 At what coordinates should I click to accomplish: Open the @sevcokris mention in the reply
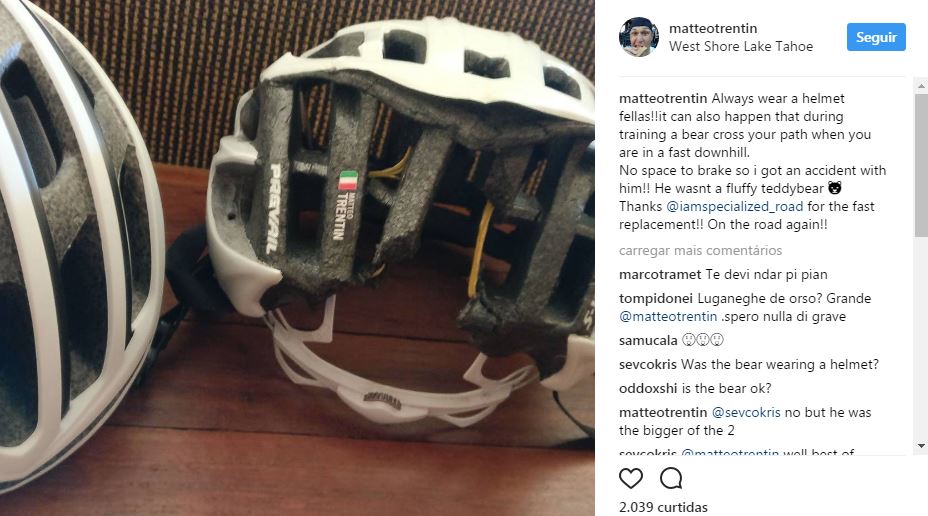pos(746,412)
